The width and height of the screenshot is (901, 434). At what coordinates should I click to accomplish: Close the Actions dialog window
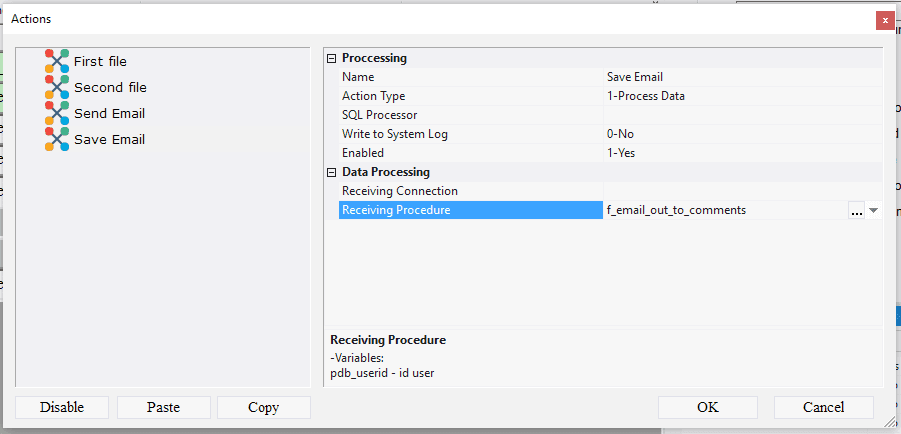(x=885, y=19)
